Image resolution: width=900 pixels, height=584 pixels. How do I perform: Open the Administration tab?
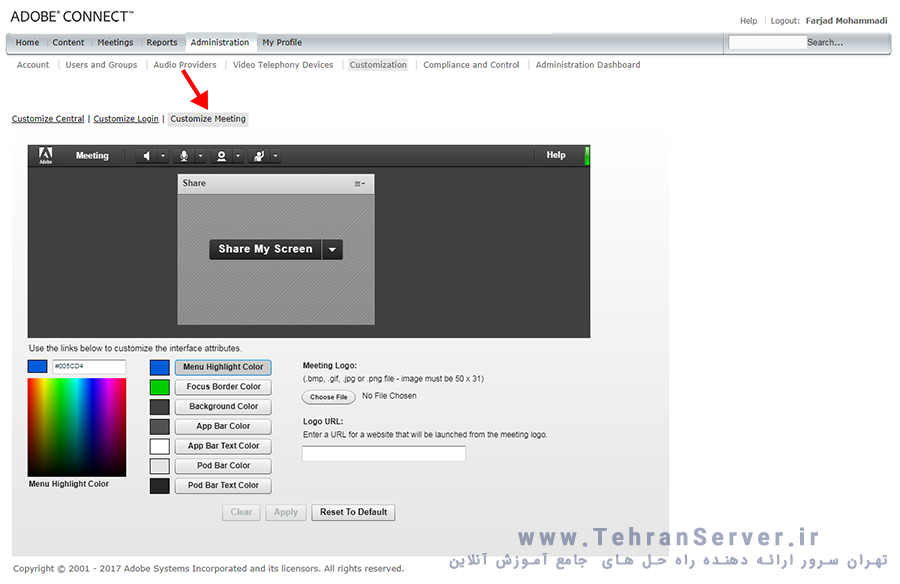220,43
